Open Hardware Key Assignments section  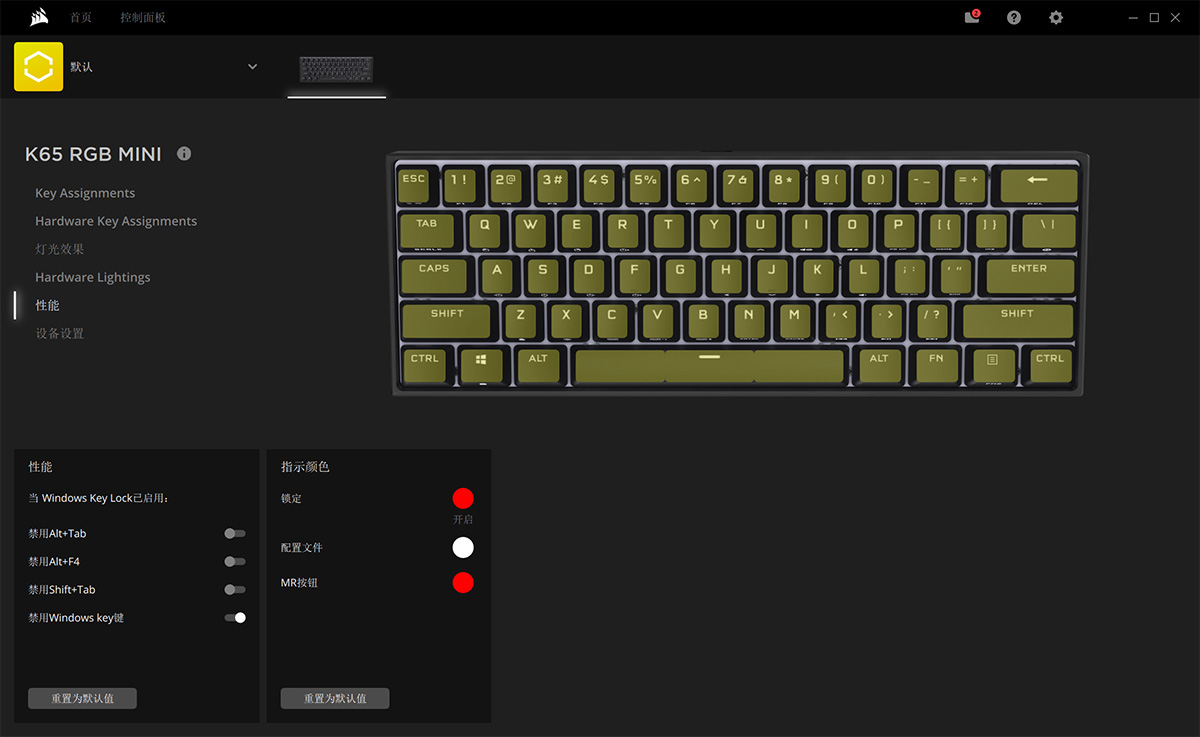[x=116, y=221]
